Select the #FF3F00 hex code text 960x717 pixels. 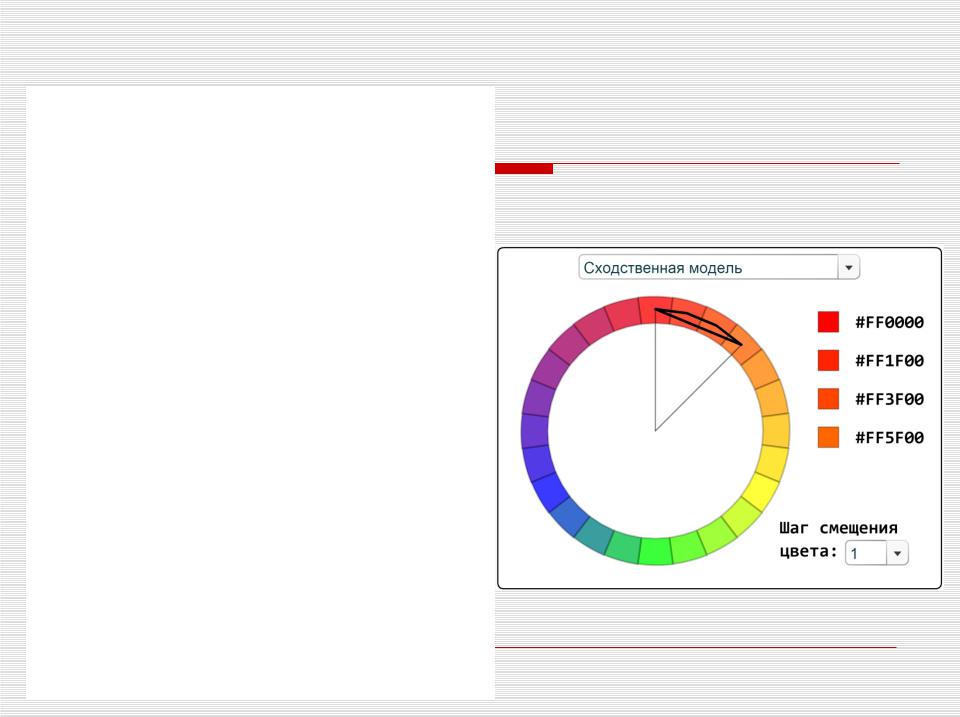(890, 399)
